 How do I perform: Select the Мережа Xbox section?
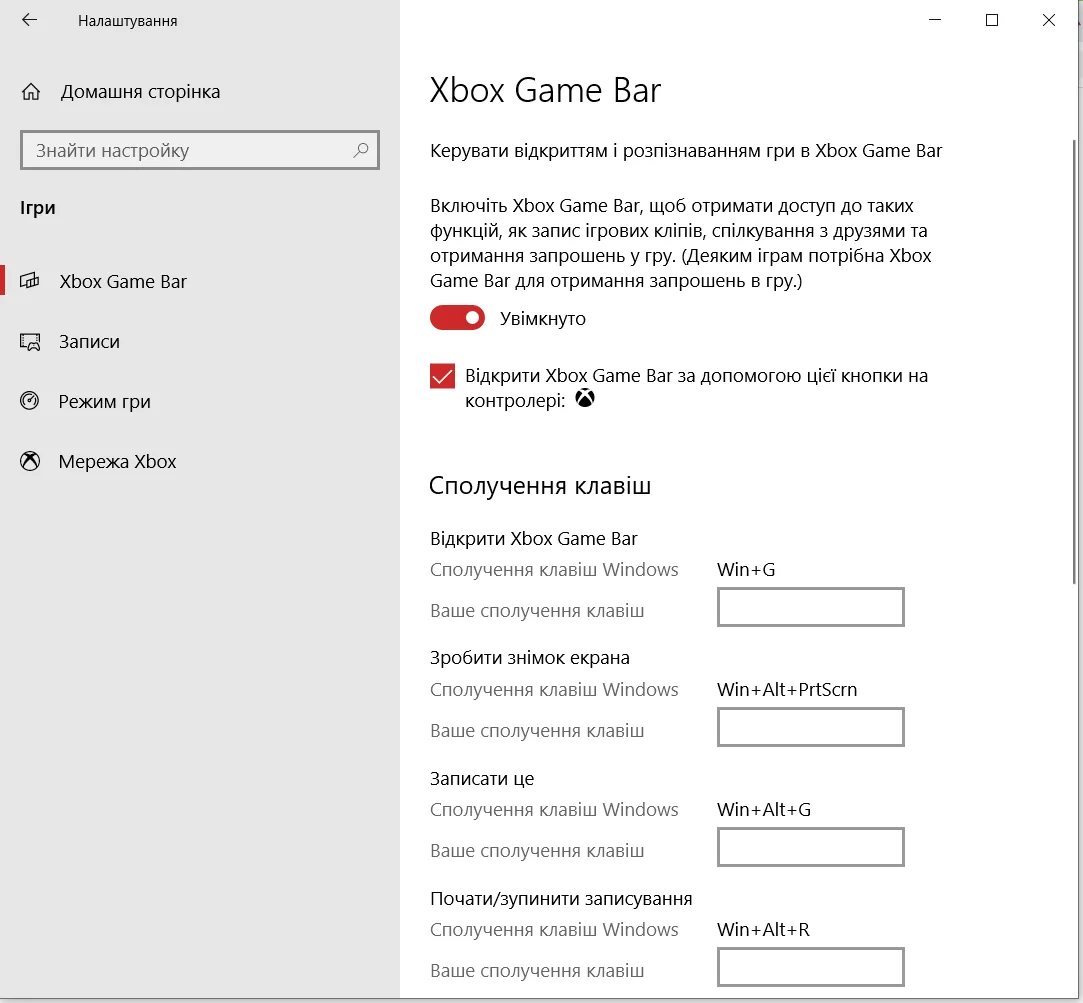tap(200, 461)
